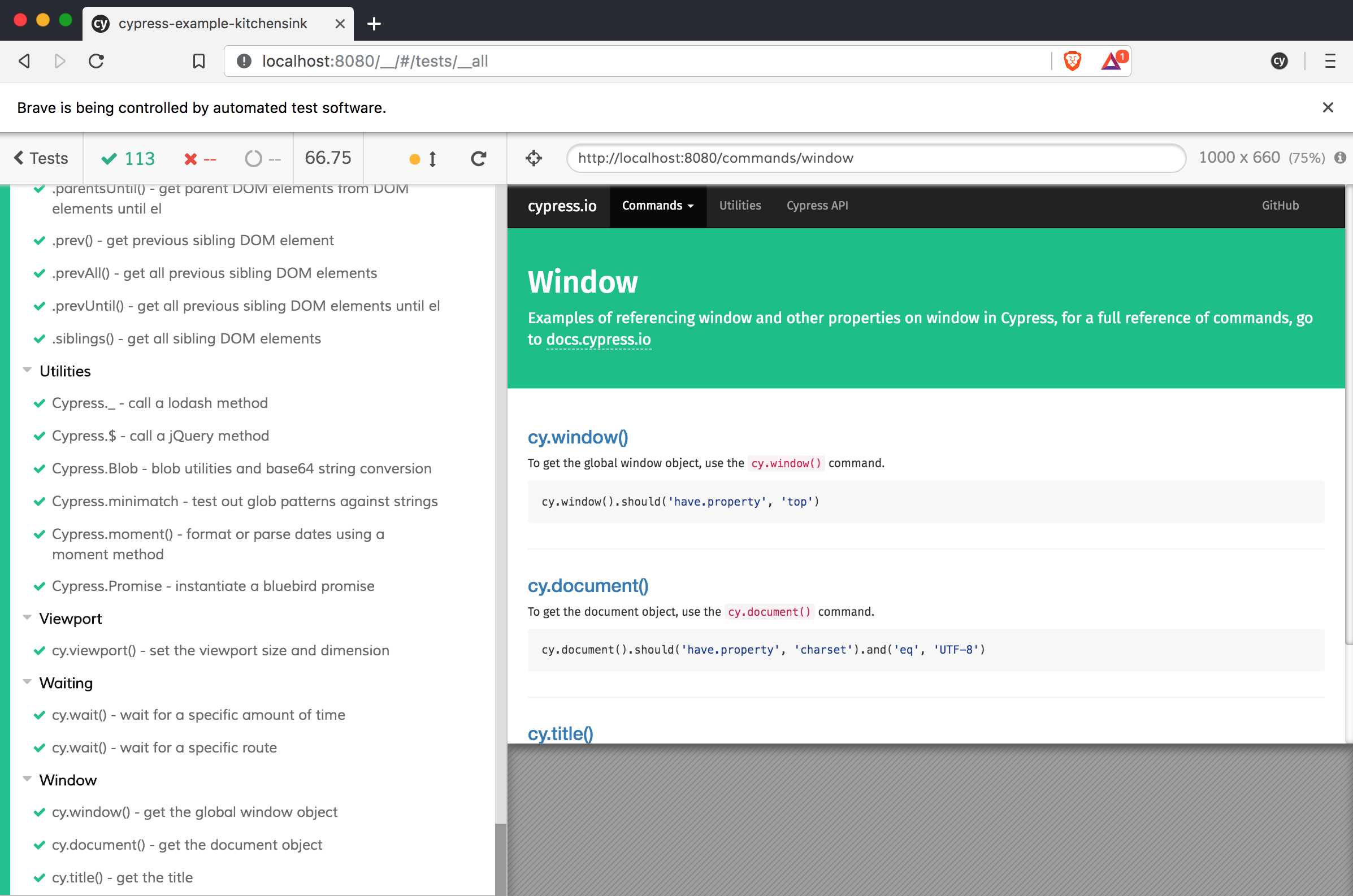Click the test list scrollbar thumb
The width and height of the screenshot is (1353, 896).
[501, 859]
